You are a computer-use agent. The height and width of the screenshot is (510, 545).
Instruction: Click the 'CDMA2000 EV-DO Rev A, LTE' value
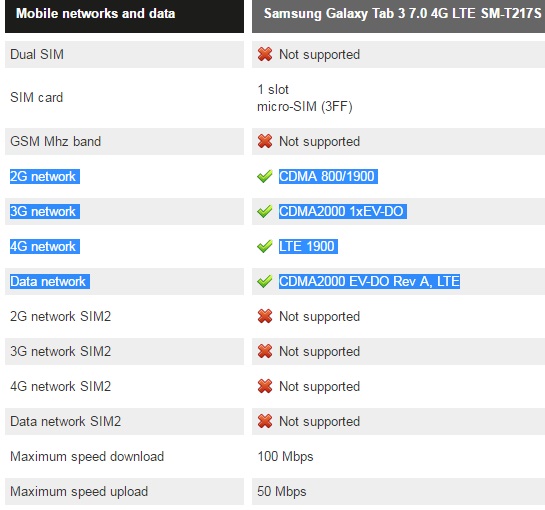[369, 281]
